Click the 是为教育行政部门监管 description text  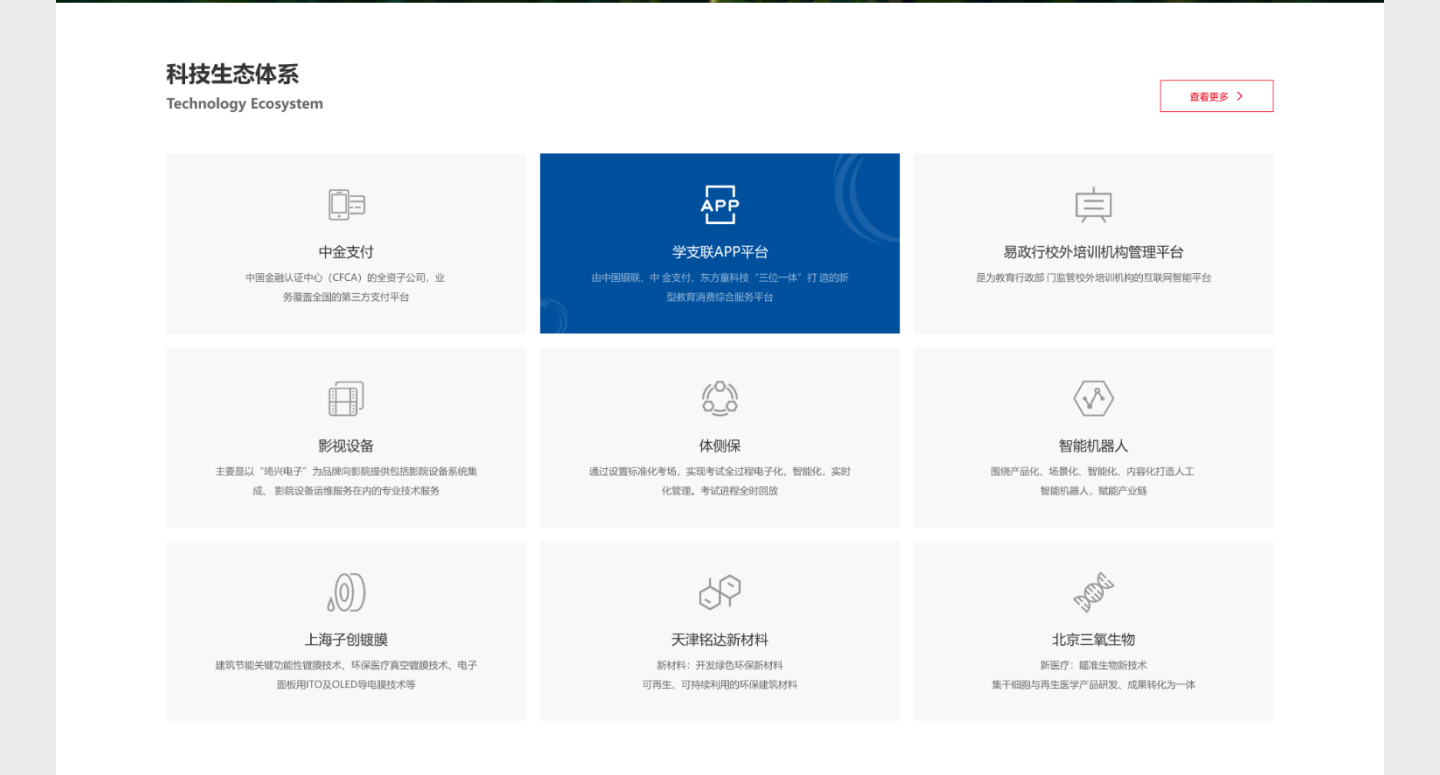click(1093, 278)
